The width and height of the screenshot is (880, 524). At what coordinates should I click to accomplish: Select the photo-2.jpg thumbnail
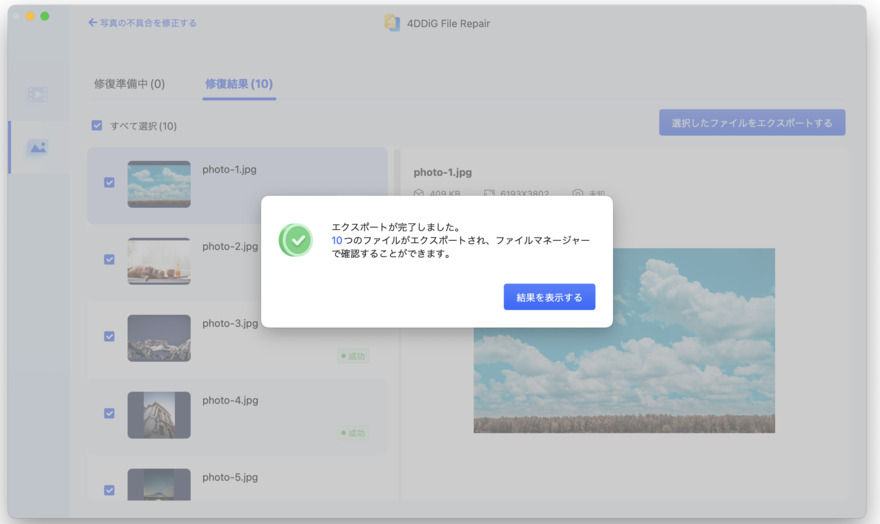(159, 261)
